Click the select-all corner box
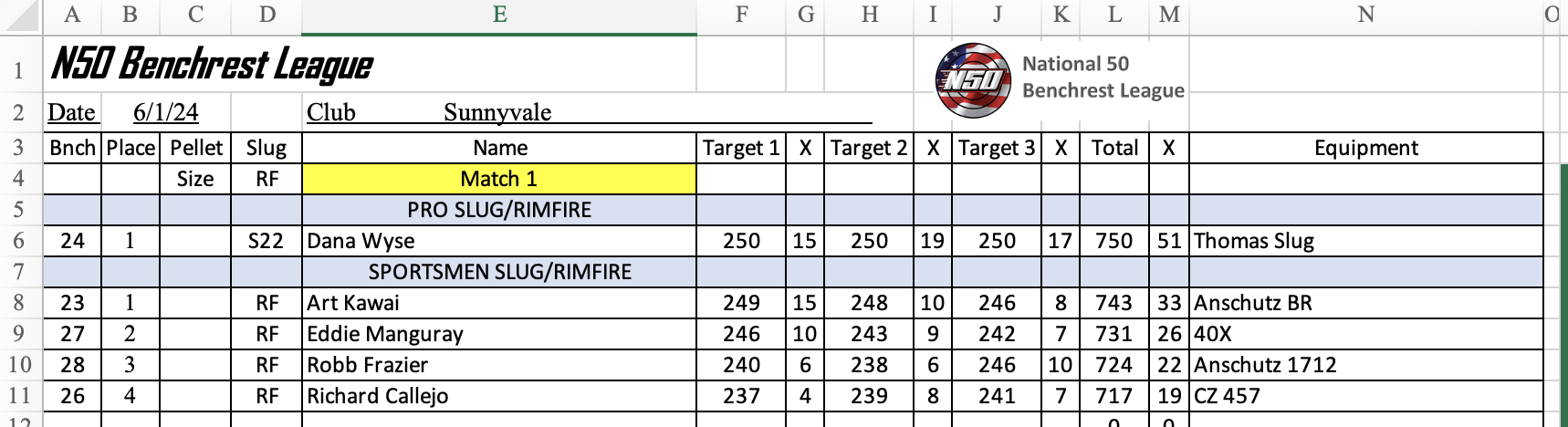The height and width of the screenshot is (427, 1568). tap(20, 16)
